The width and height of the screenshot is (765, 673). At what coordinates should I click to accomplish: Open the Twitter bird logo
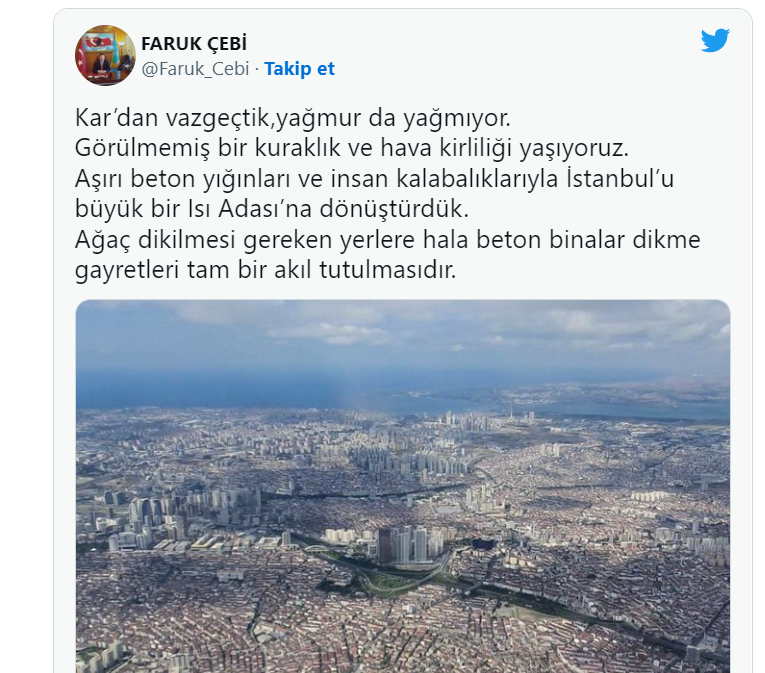click(715, 40)
